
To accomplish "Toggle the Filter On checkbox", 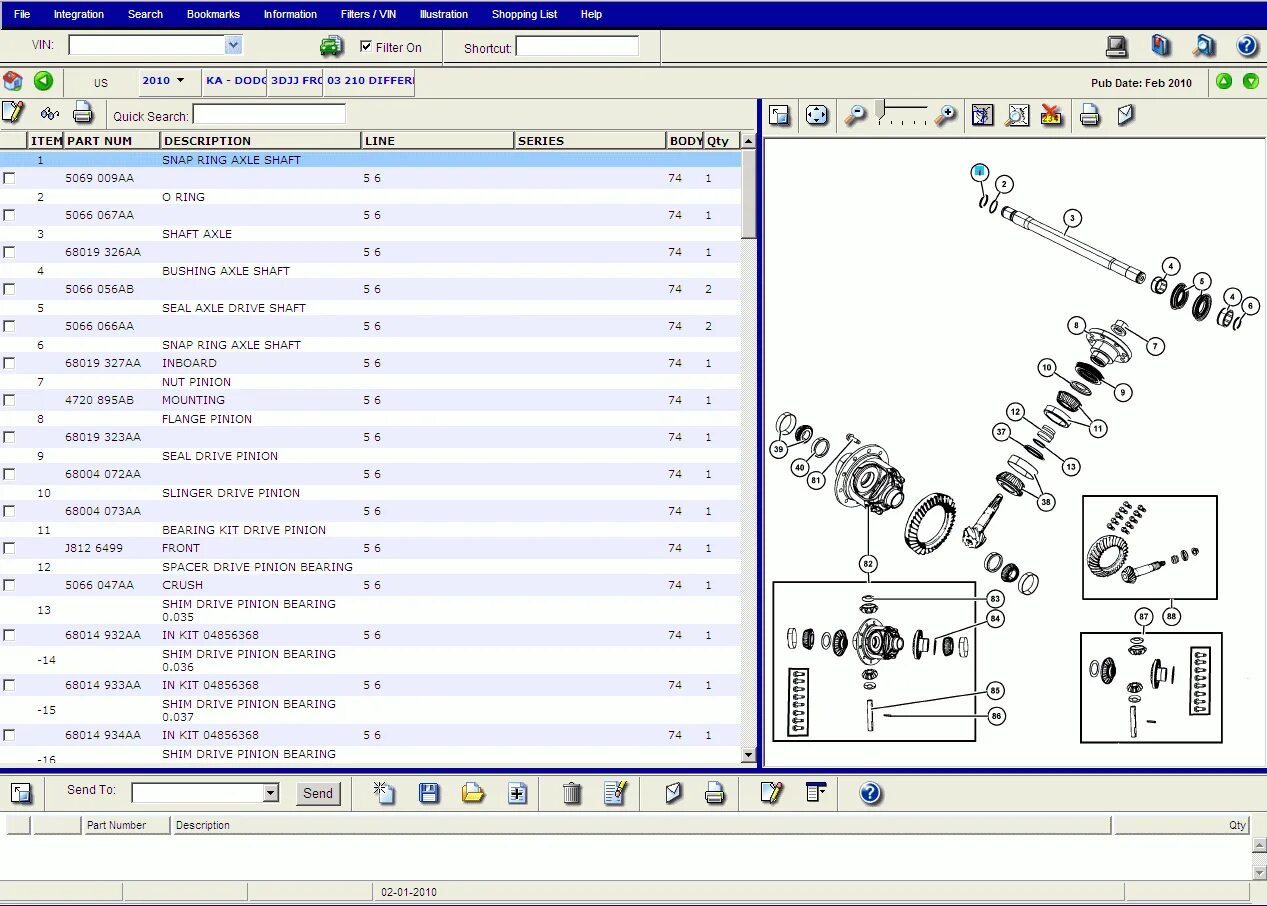I will point(366,46).
